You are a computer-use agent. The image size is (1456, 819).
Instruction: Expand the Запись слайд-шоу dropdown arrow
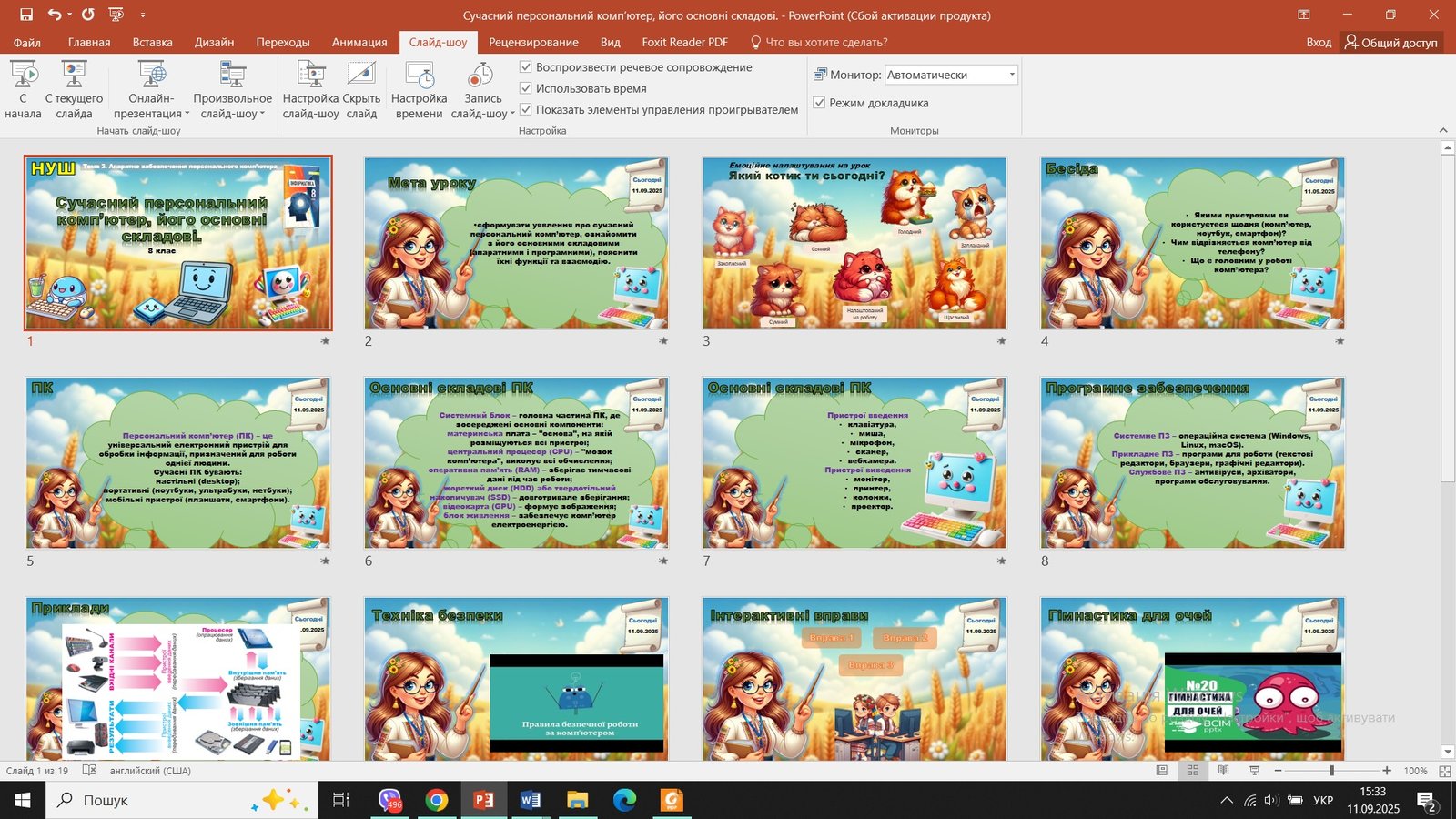511,114
